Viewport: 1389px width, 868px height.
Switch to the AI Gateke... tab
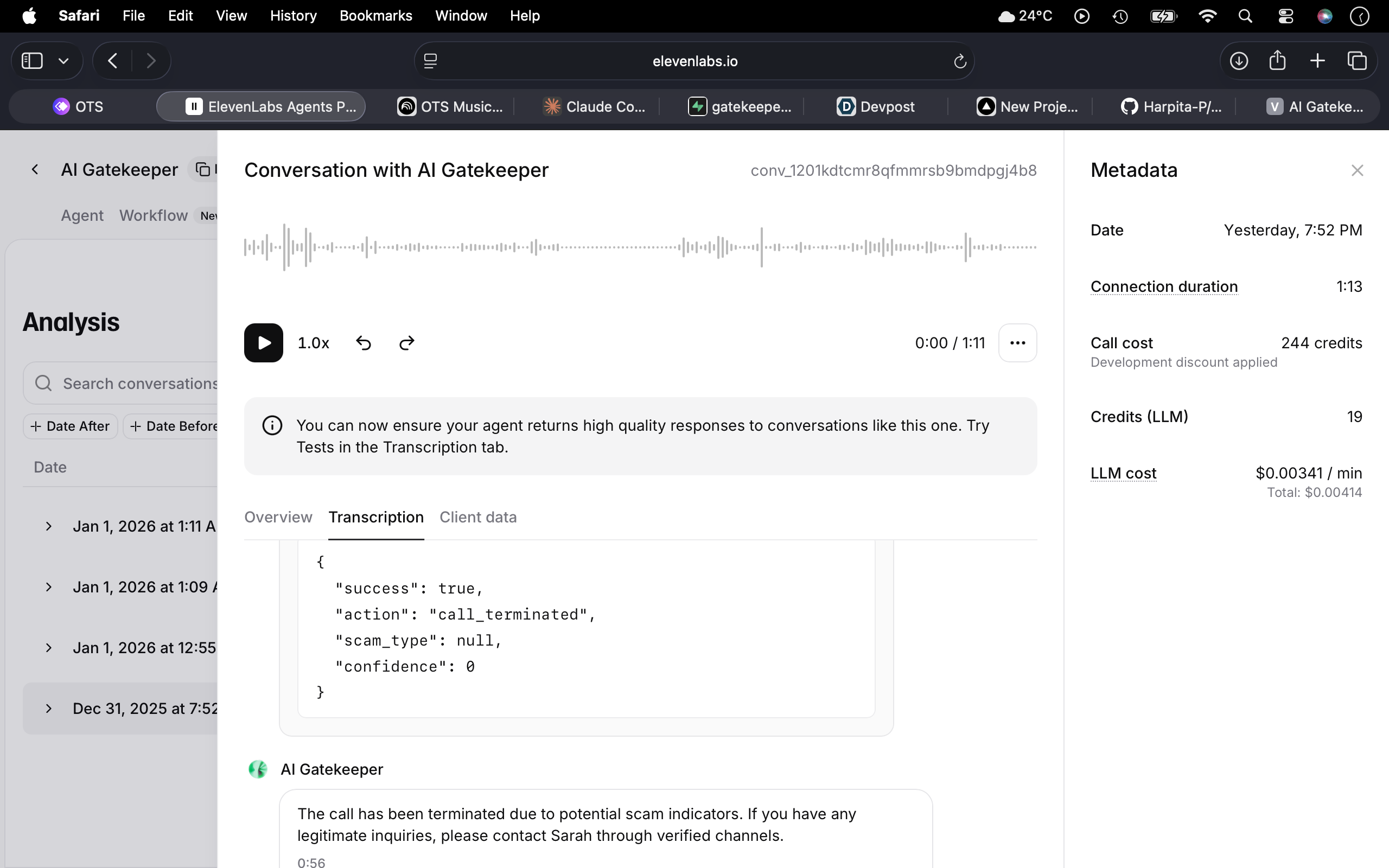click(x=1314, y=107)
